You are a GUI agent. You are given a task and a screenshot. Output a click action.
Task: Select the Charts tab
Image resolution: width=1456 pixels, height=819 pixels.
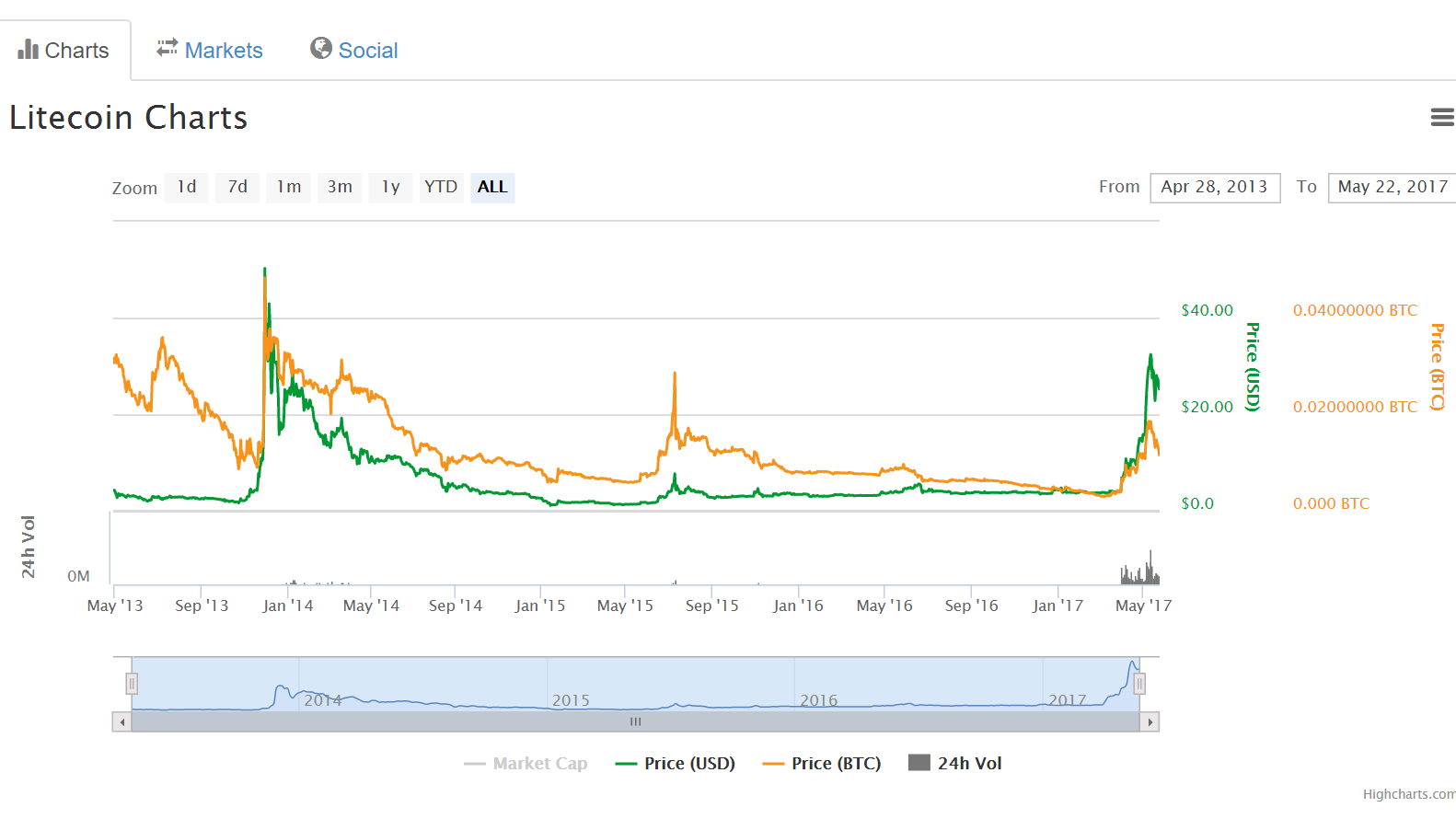[64, 50]
